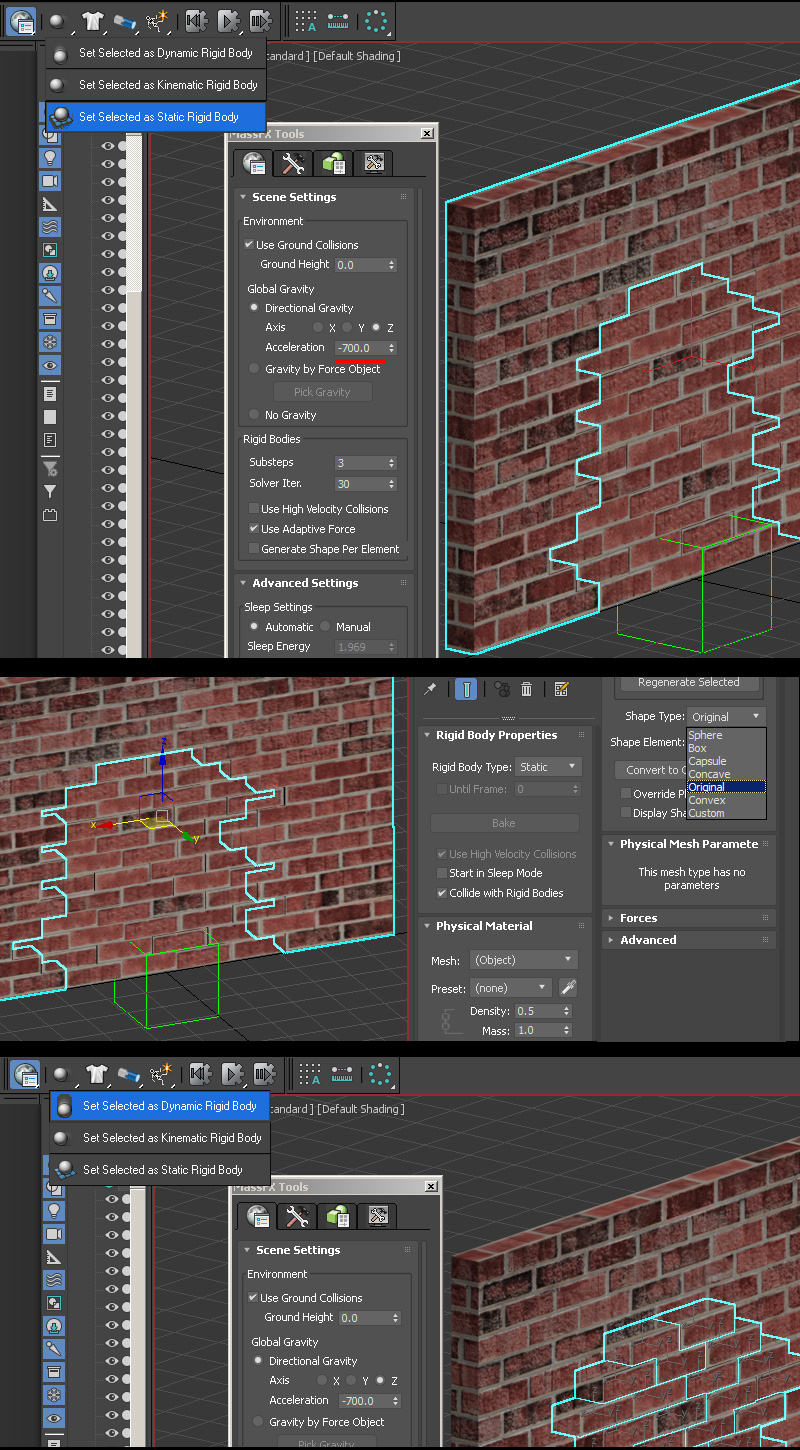Click the Display All list icon in sidebar
This screenshot has width=800, height=1450.
click(x=50, y=393)
